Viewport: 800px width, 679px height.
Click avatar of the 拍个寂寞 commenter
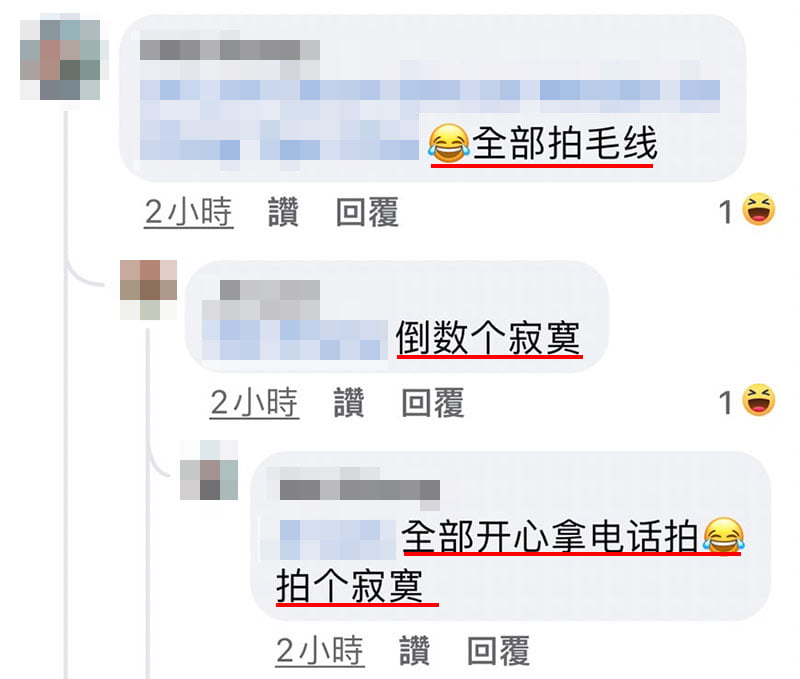pyautogui.click(x=209, y=470)
